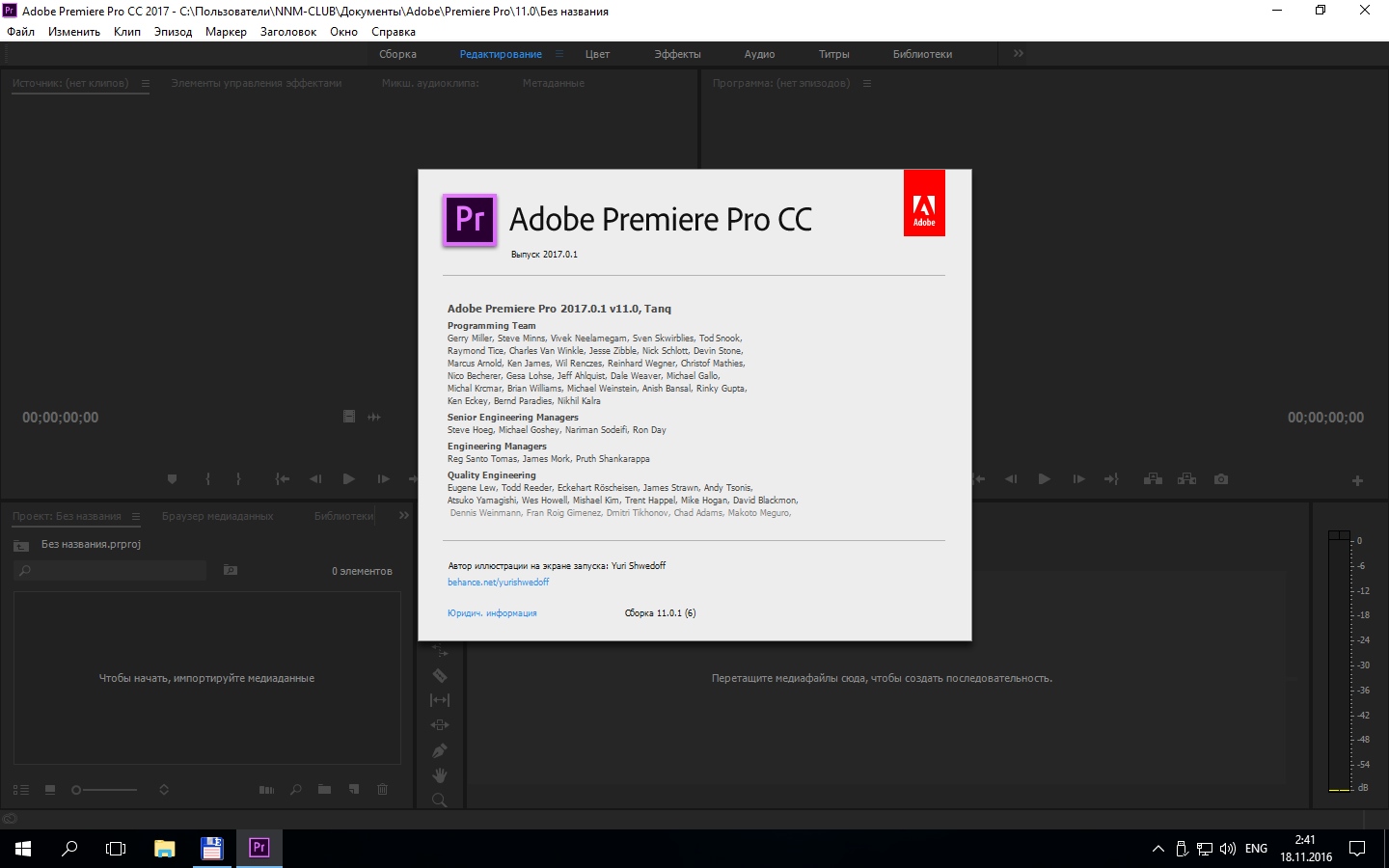Switch to Аудио workspace

759,54
